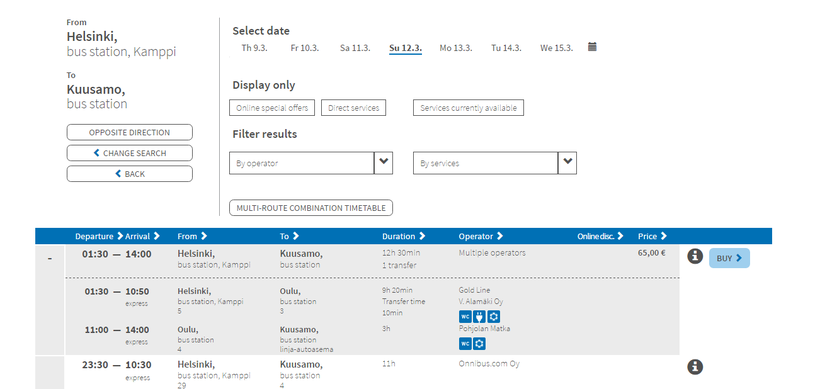Open MULTI-ROUTE COMBINATION TIMETABLE
Screen dimensions: 820x389
tap(311, 208)
